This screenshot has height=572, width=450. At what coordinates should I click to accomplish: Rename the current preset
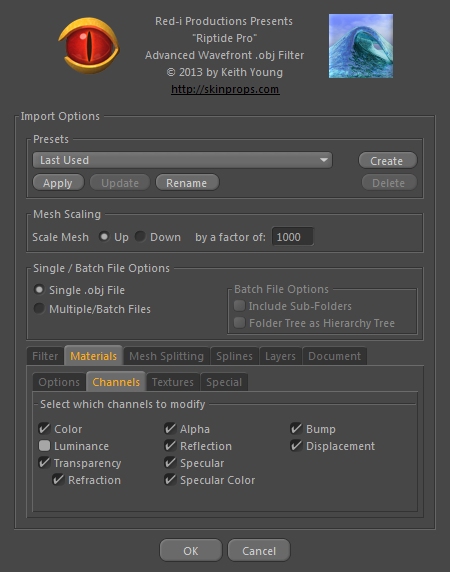point(187,182)
